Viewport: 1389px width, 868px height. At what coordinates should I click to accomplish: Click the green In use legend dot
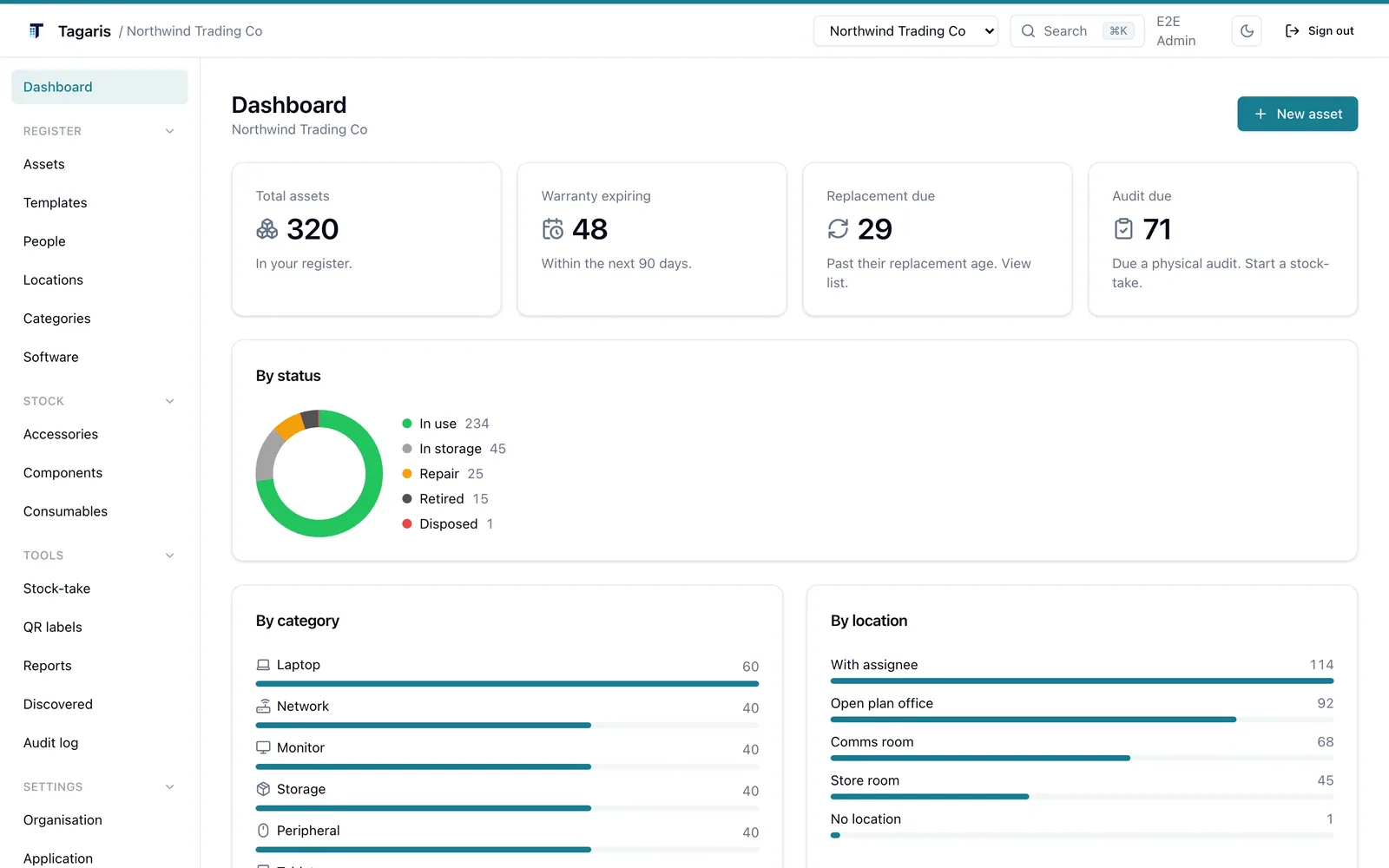407,424
